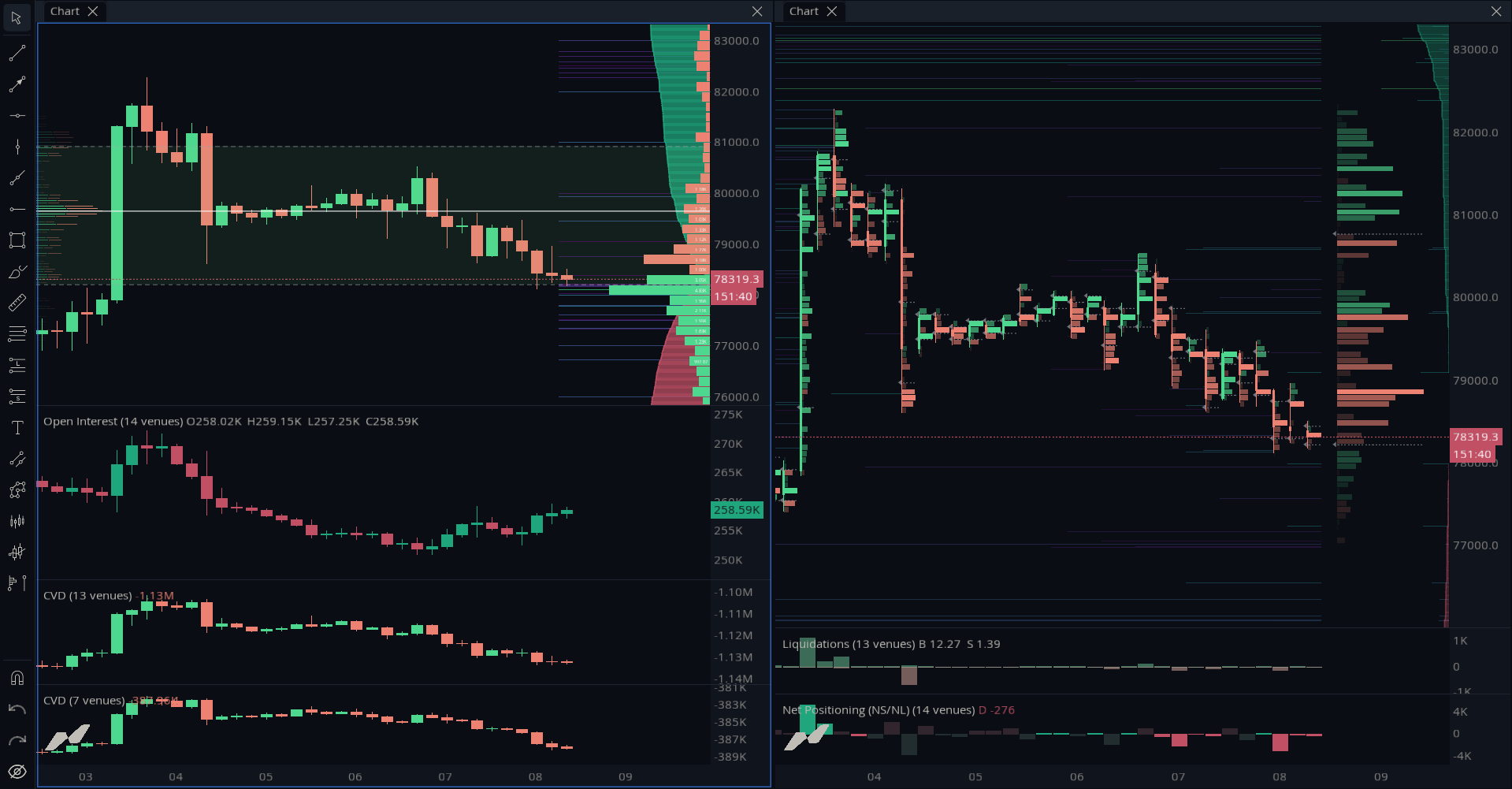
Task: Click the right chart 78319.3 price tag
Action: [1476, 437]
